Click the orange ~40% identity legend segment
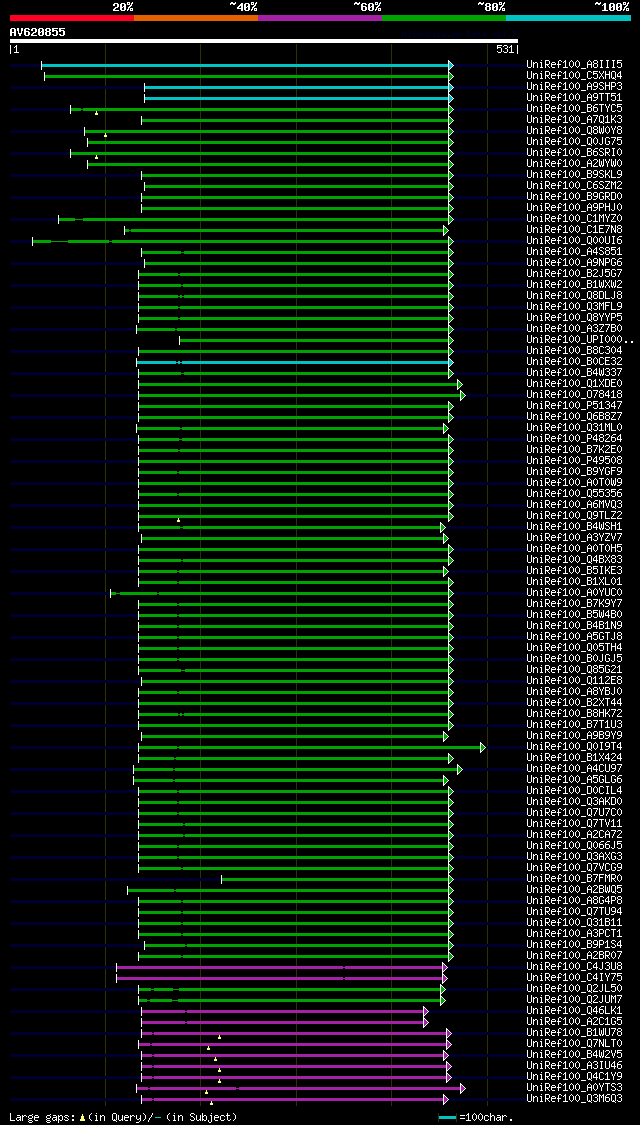 [196, 17]
